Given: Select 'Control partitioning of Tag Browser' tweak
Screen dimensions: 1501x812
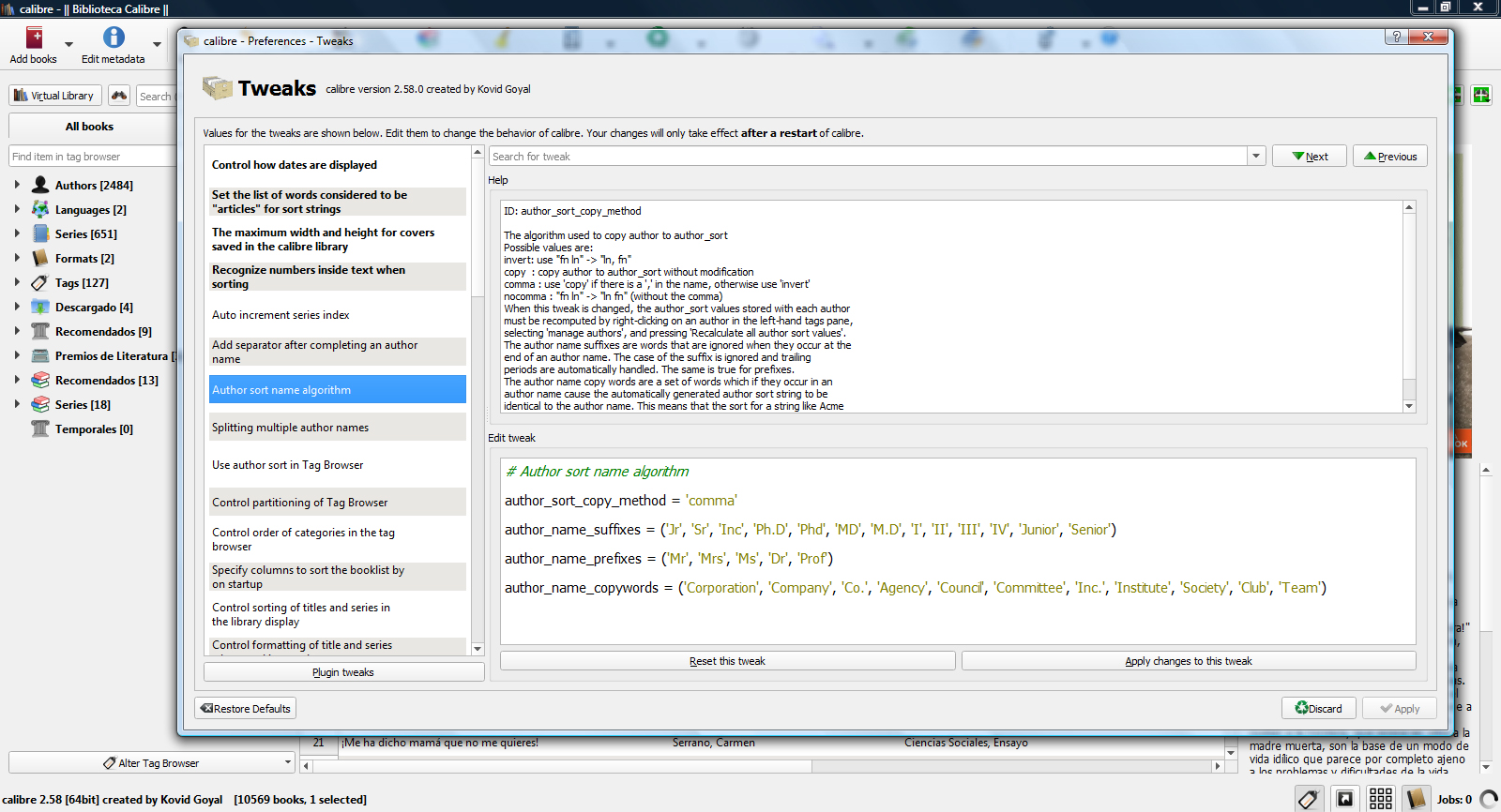Looking at the screenshot, I should (338, 503).
